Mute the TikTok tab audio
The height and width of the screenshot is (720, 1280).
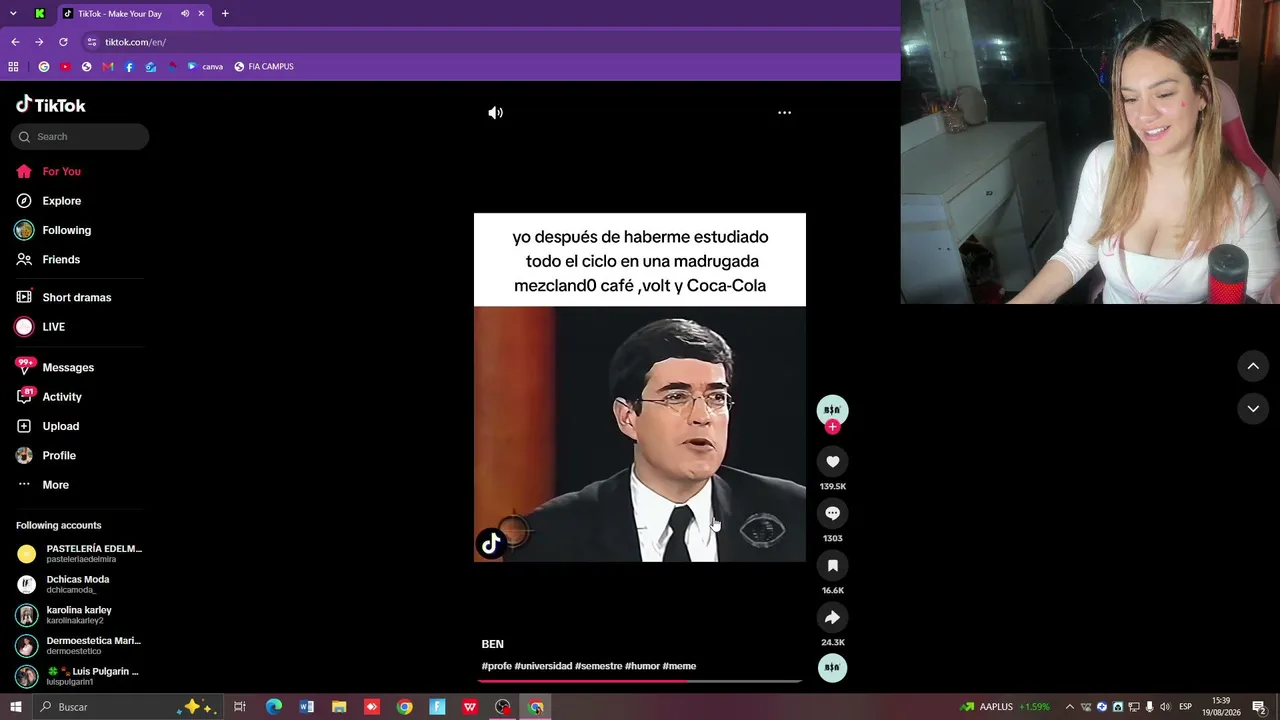pyautogui.click(x=185, y=13)
